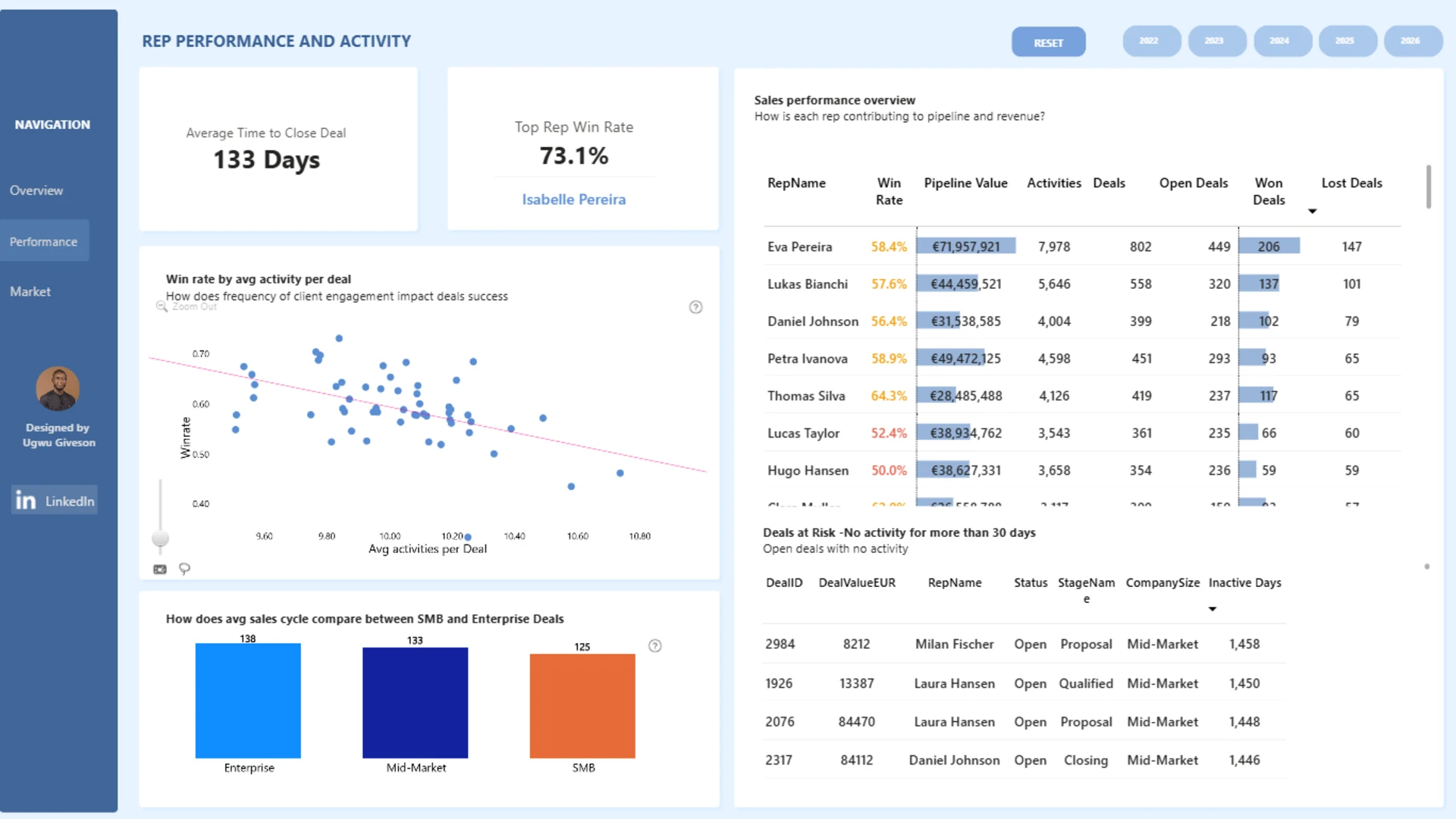This screenshot has height=819, width=1456.
Task: Open the Overview page
Action: tap(36, 190)
